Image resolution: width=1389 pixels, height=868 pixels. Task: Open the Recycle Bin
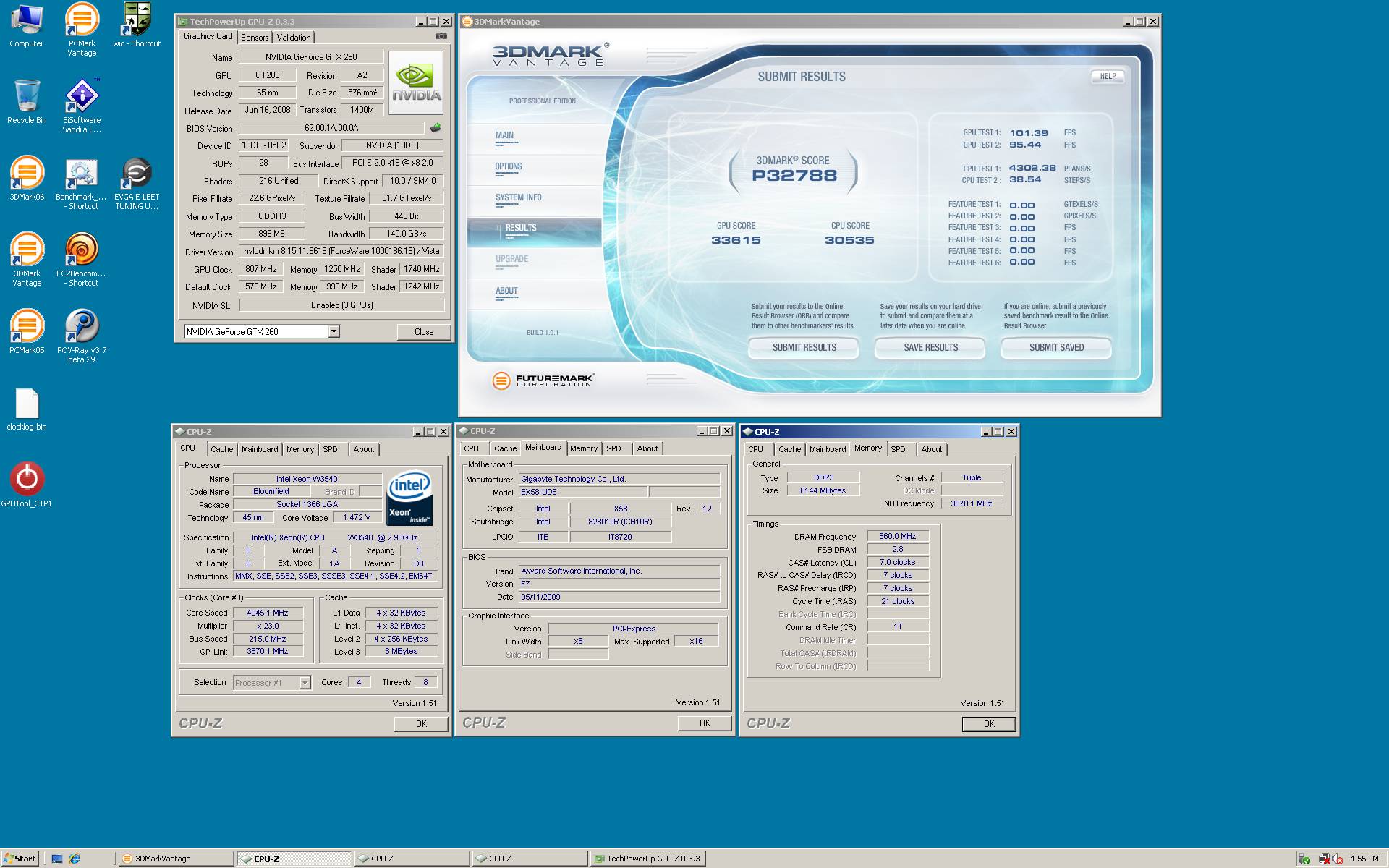click(27, 102)
